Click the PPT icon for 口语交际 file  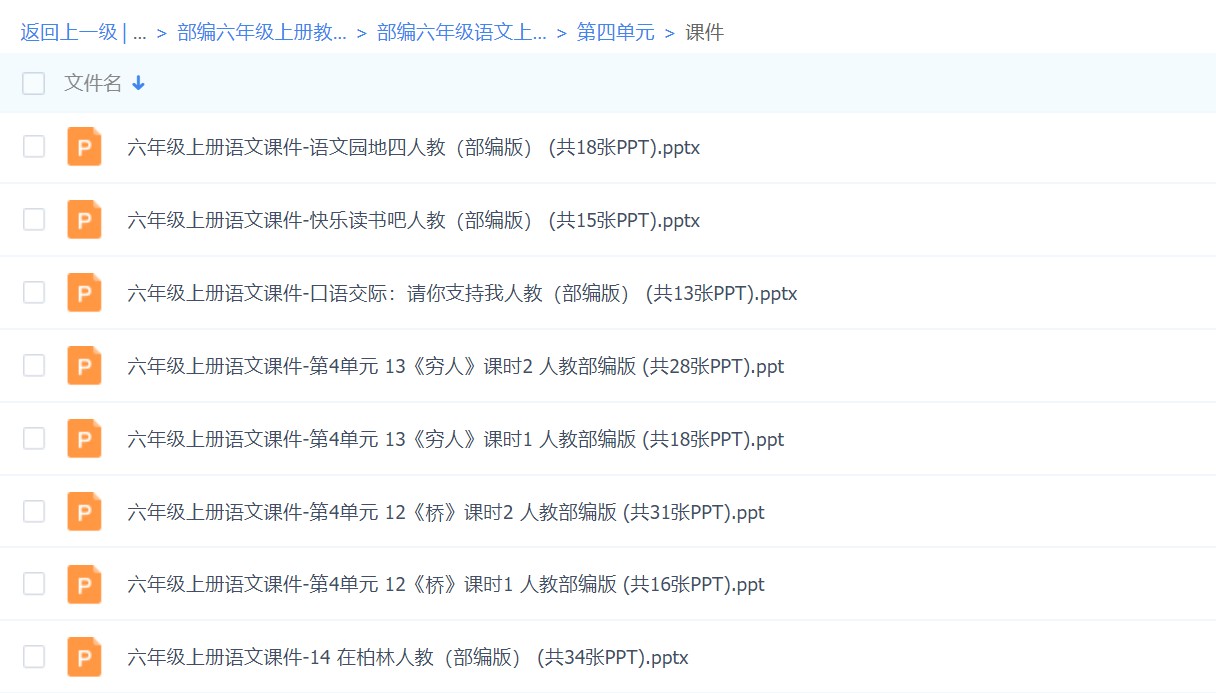pyautogui.click(x=84, y=293)
